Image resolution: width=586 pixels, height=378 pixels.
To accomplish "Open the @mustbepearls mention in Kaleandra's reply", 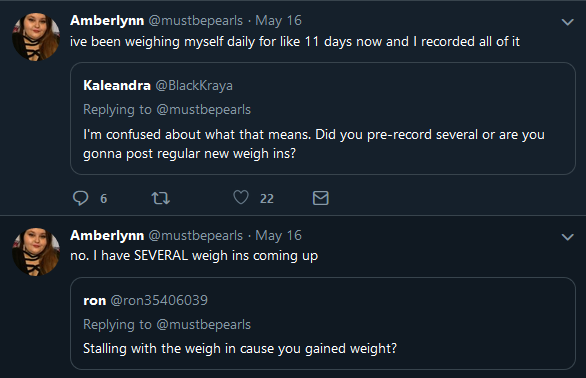I will (x=204, y=110).
